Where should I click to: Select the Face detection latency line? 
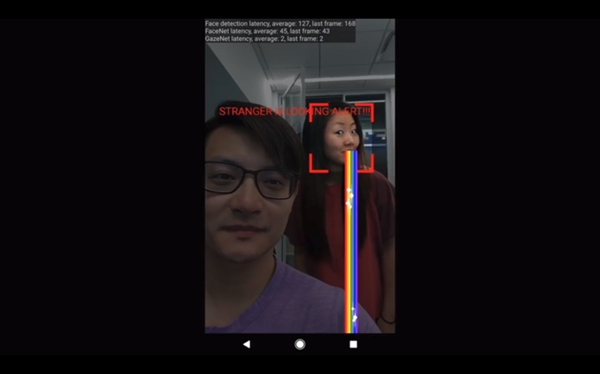[280, 23]
